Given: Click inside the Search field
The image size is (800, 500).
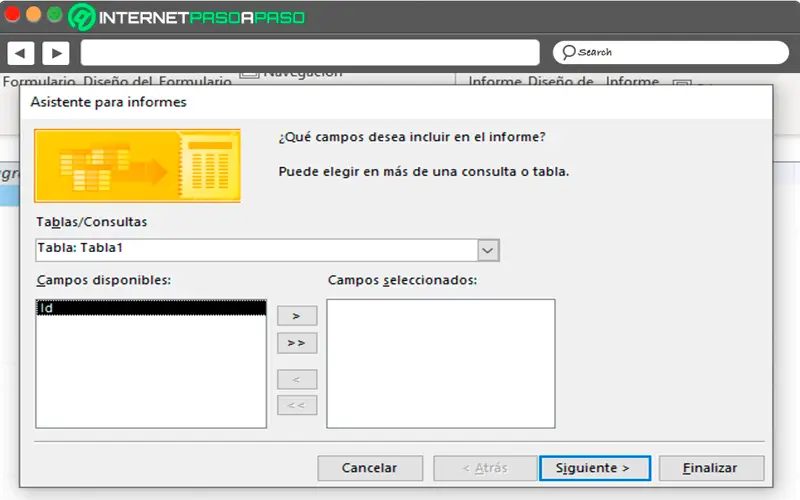Looking at the screenshot, I should 671,52.
